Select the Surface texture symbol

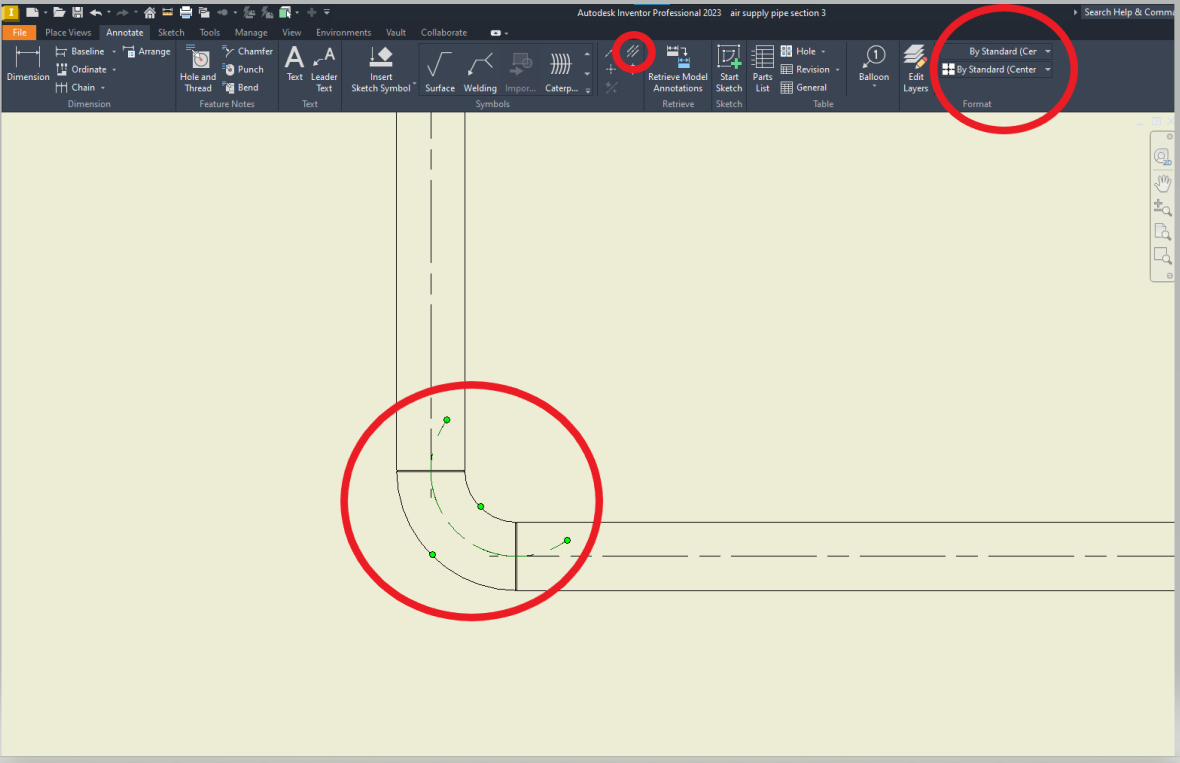[x=439, y=72]
